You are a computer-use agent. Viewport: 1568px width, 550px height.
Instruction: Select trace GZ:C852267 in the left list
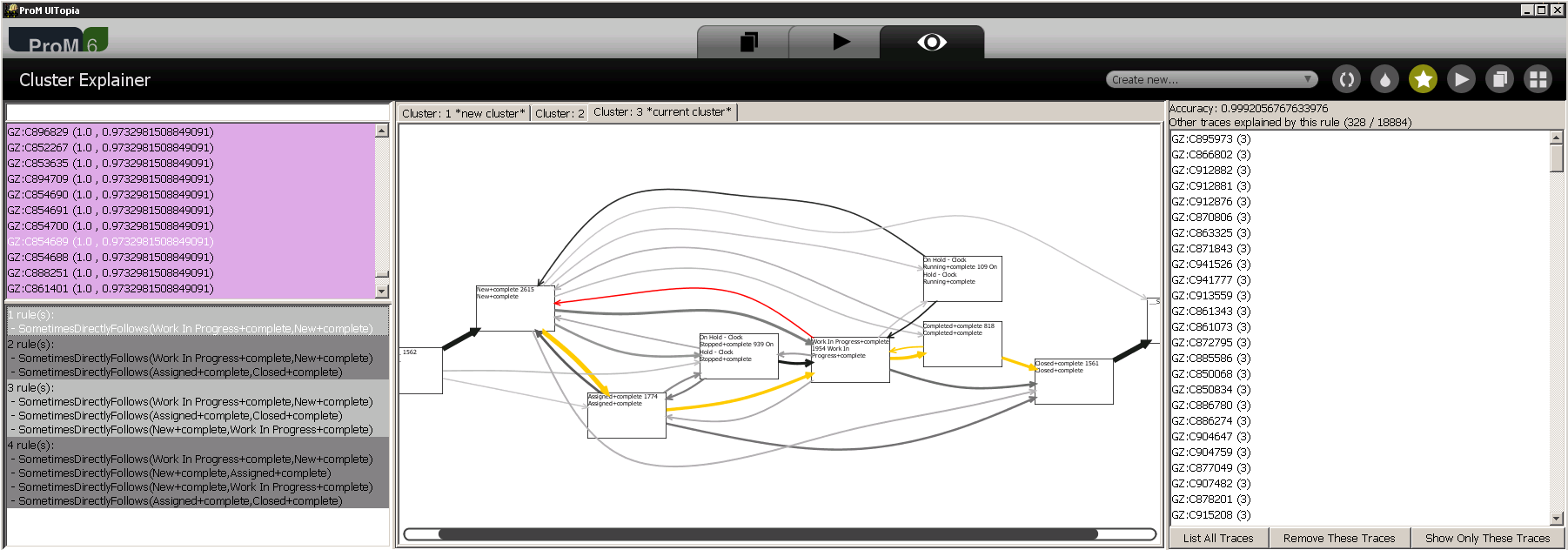click(x=191, y=147)
